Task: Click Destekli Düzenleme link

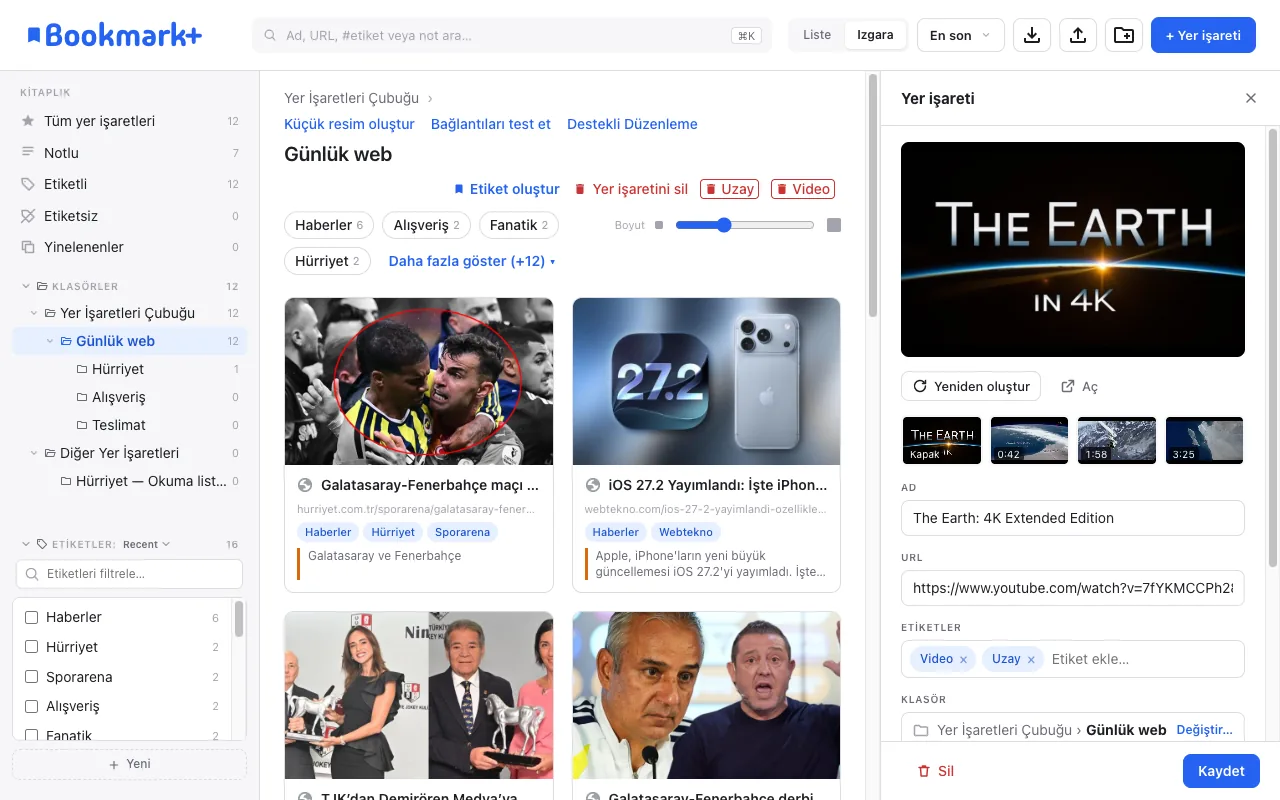Action: 632,124
